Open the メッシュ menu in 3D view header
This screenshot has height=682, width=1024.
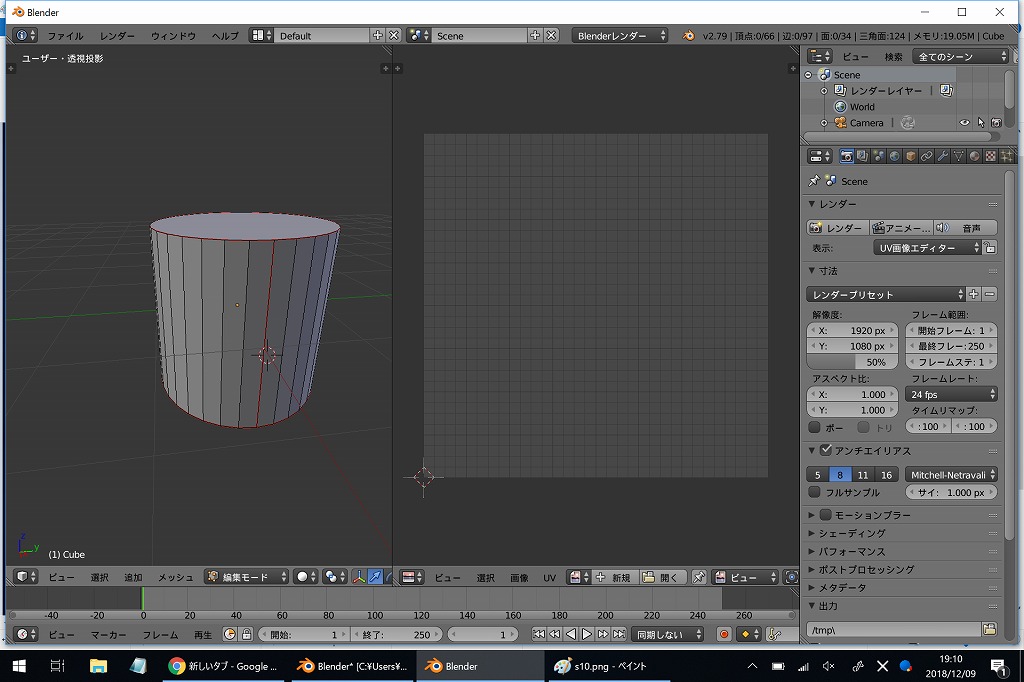coord(175,577)
